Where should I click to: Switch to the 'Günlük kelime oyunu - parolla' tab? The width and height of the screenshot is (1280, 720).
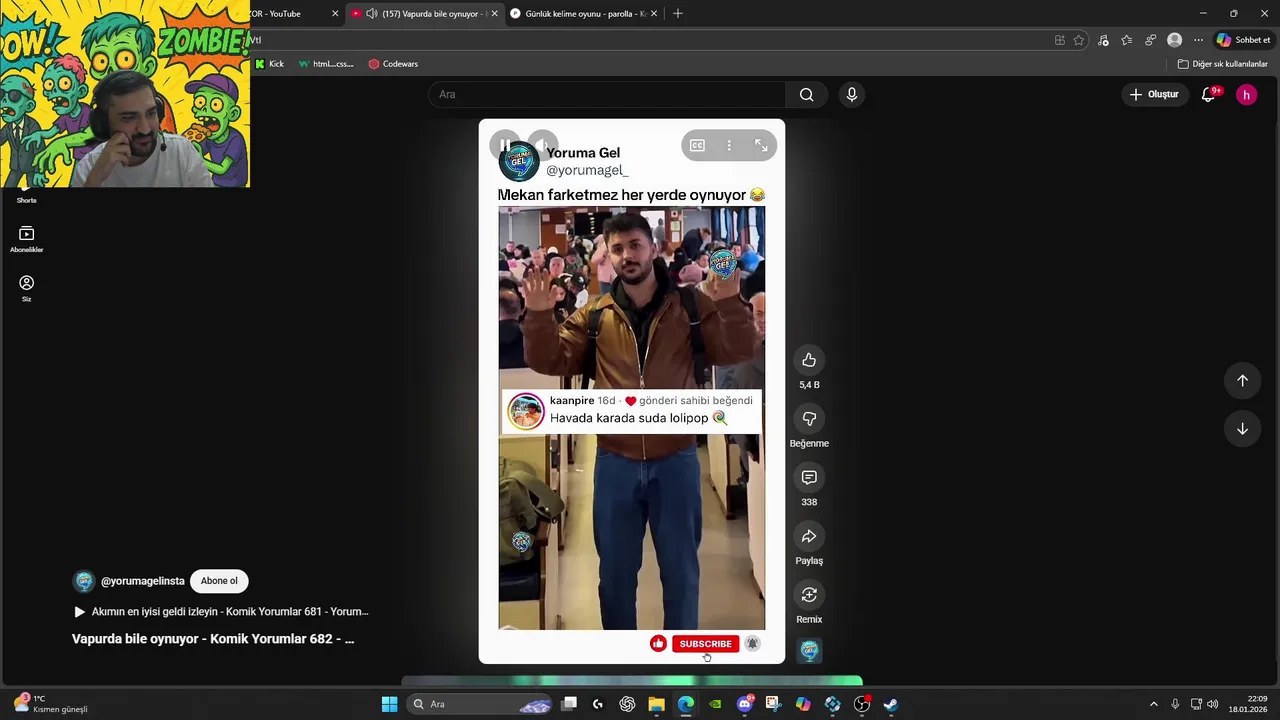point(583,14)
